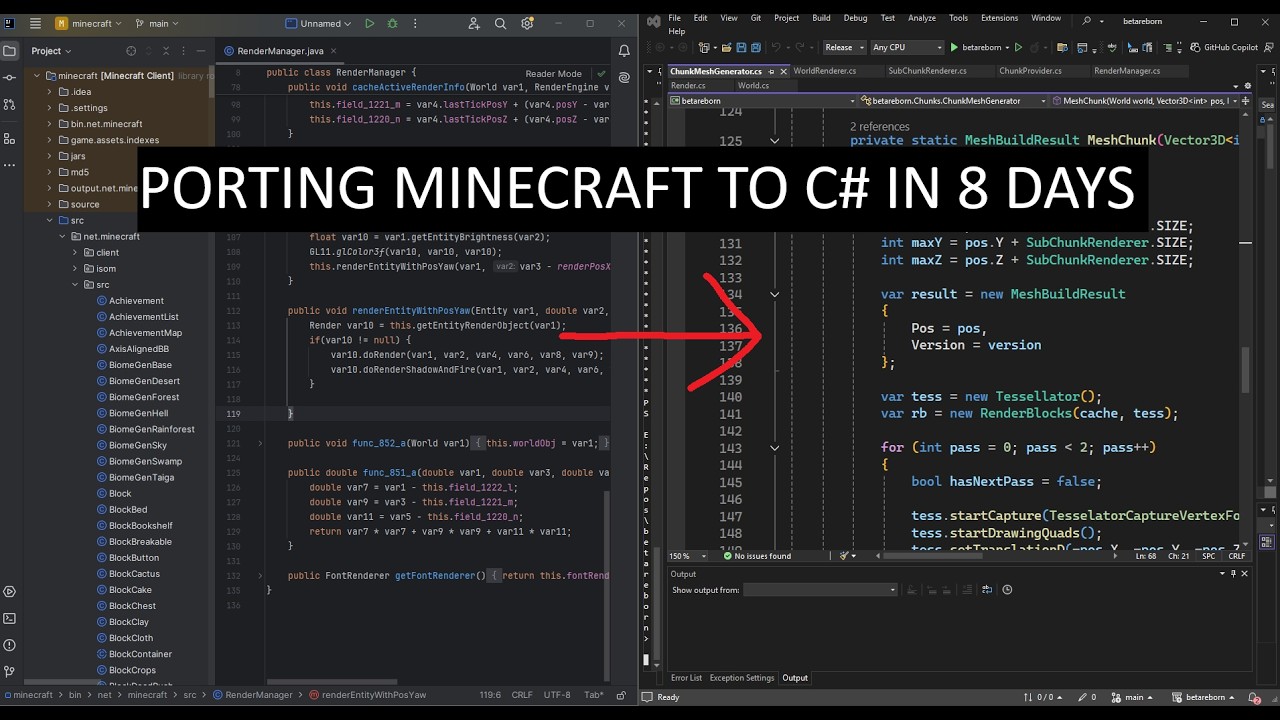Open the Git menu in Visual Studio
Image resolution: width=1280 pixels, height=720 pixels.
(756, 18)
